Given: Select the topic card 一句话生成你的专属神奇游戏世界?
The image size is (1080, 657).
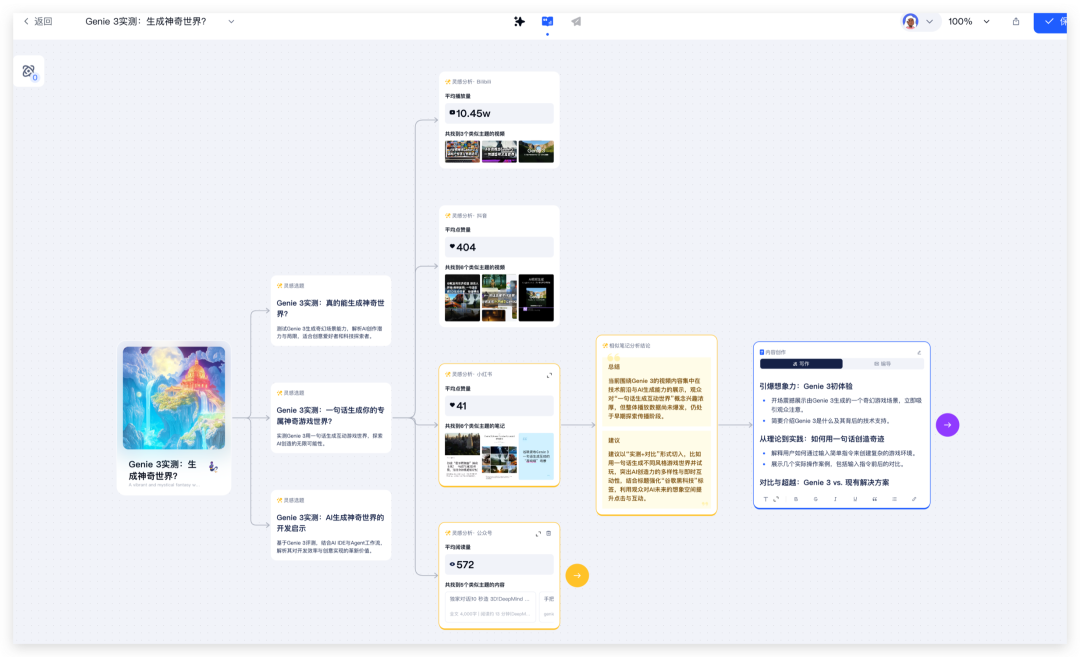Looking at the screenshot, I should click(x=331, y=418).
